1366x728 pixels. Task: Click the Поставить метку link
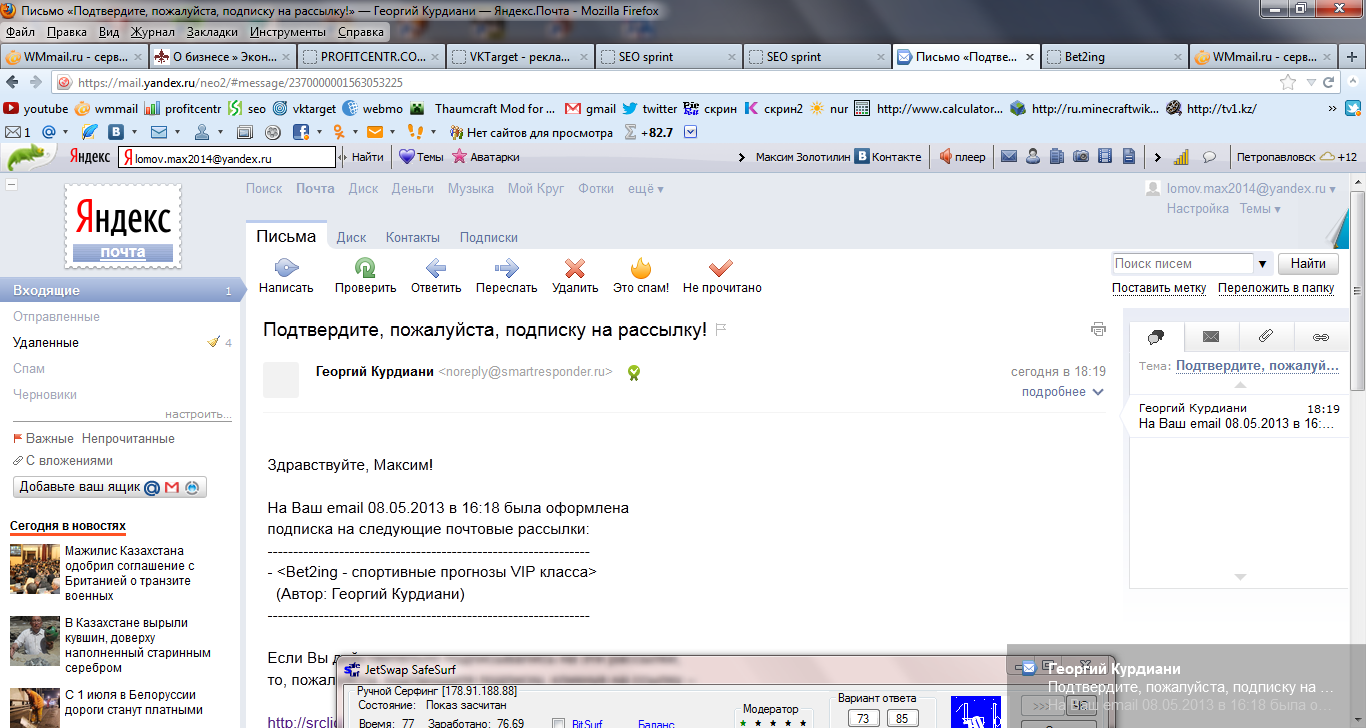click(1159, 288)
